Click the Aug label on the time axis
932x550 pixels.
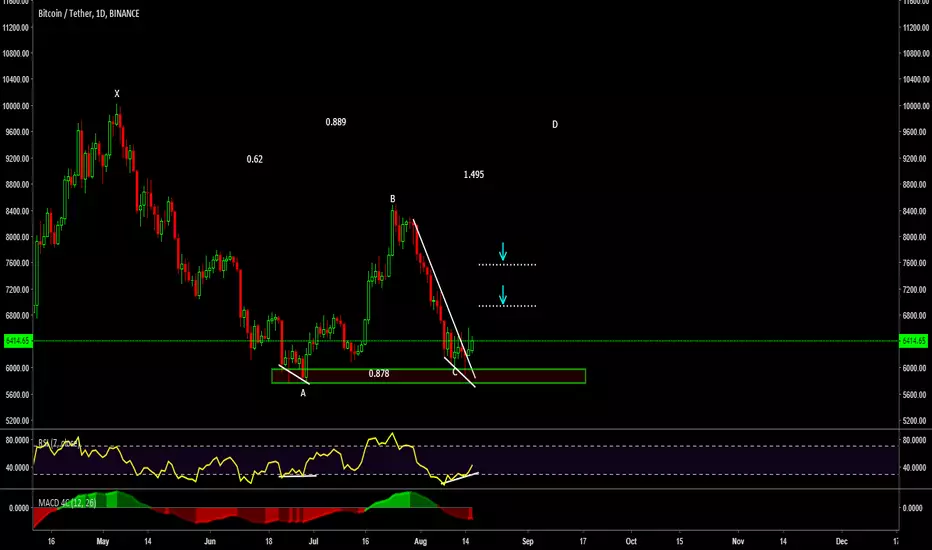click(420, 541)
